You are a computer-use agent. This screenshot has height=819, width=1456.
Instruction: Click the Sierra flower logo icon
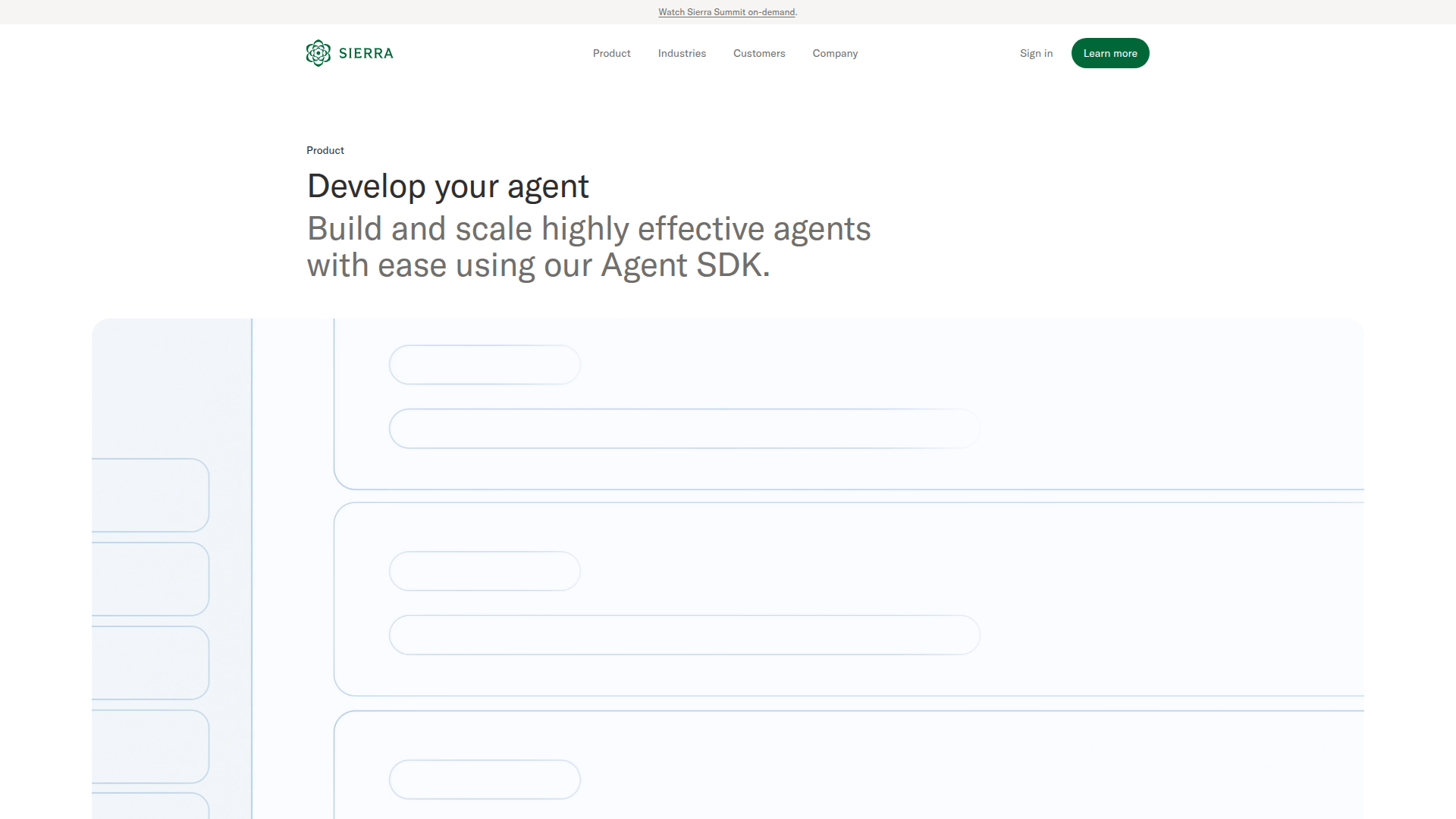pos(318,53)
